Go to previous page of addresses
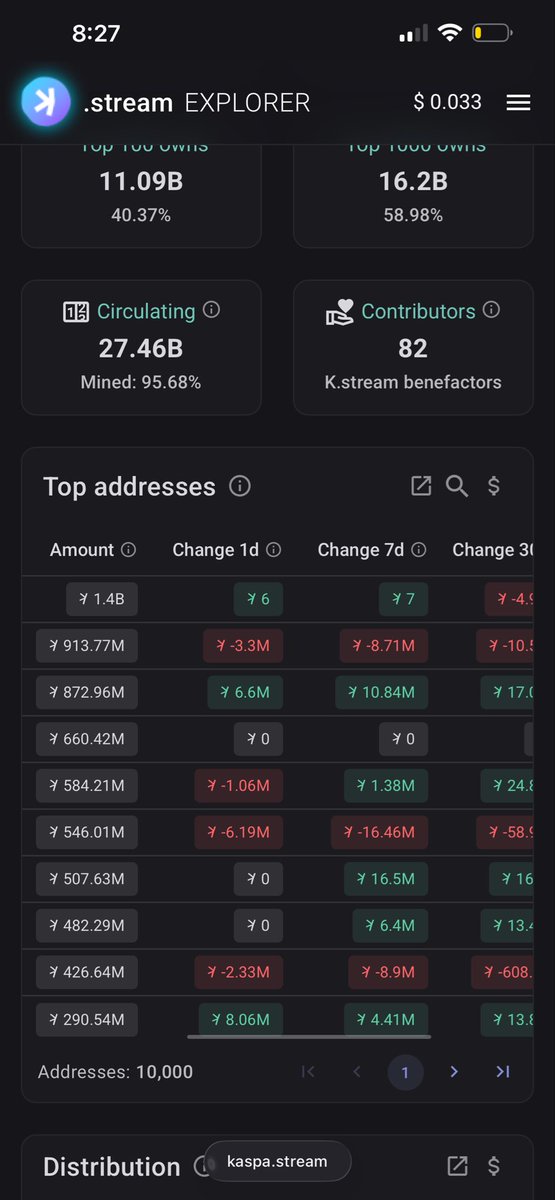The width and height of the screenshot is (555, 1200). pos(357,1071)
